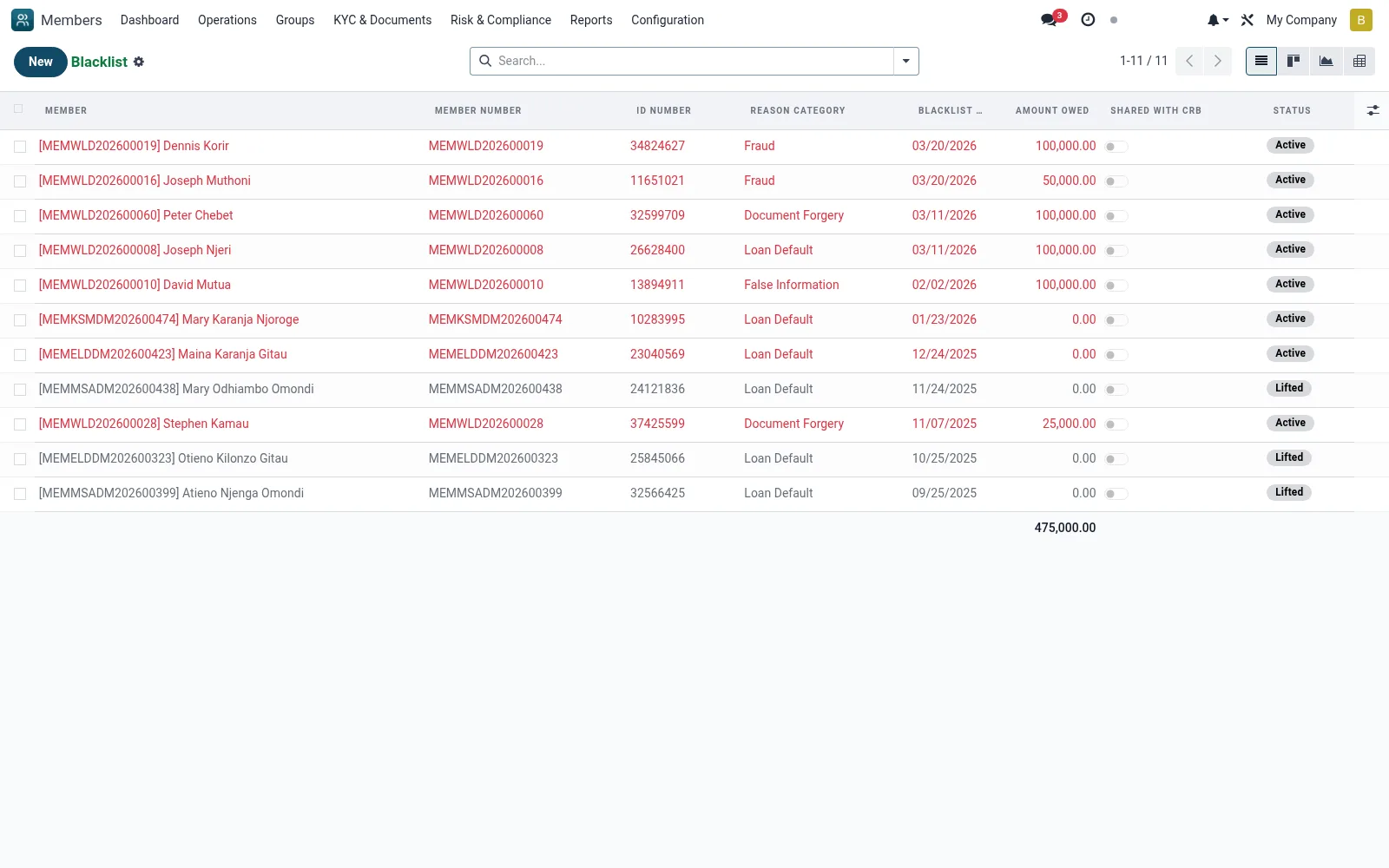1389x868 pixels.
Task: Sort by Member Number column header
Action: (x=478, y=110)
